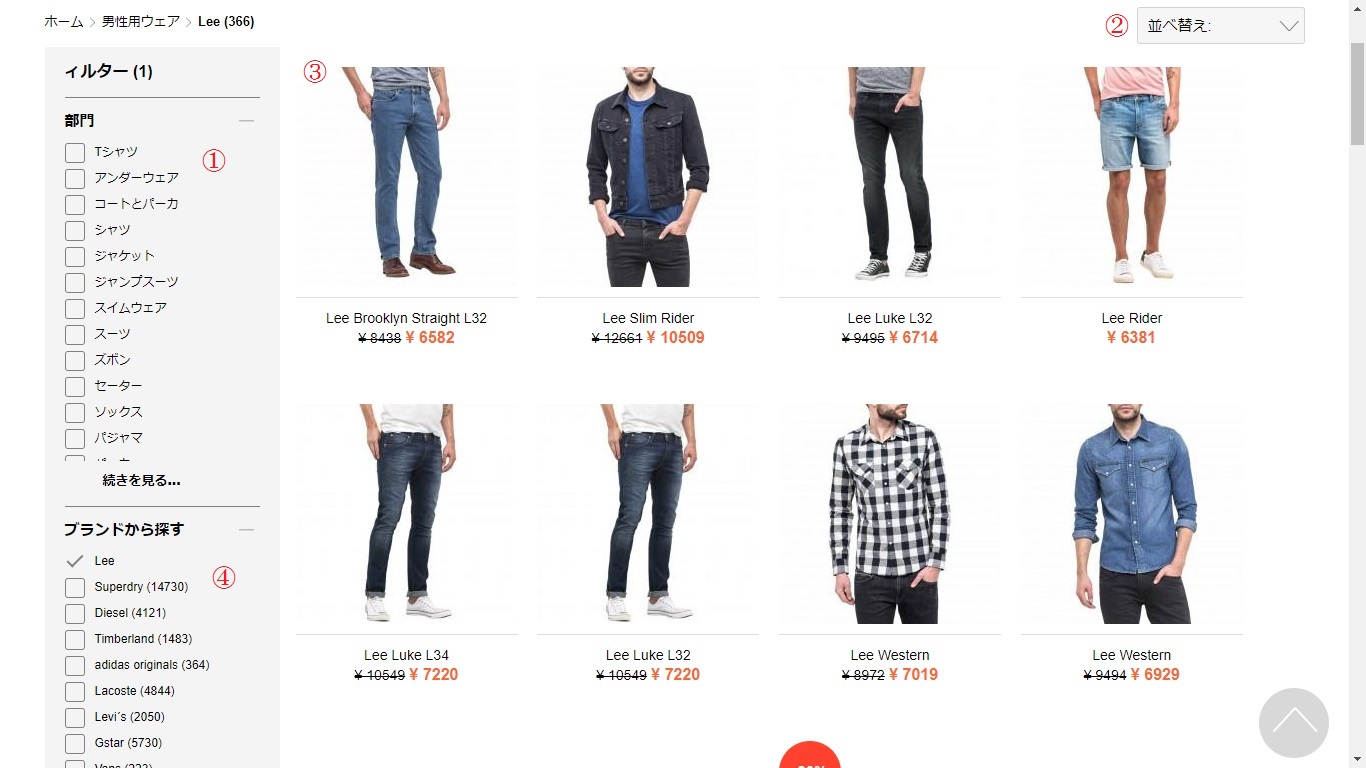View the Lee Rider denim shorts image
Screen dimensions: 1366x768
click(x=1132, y=177)
